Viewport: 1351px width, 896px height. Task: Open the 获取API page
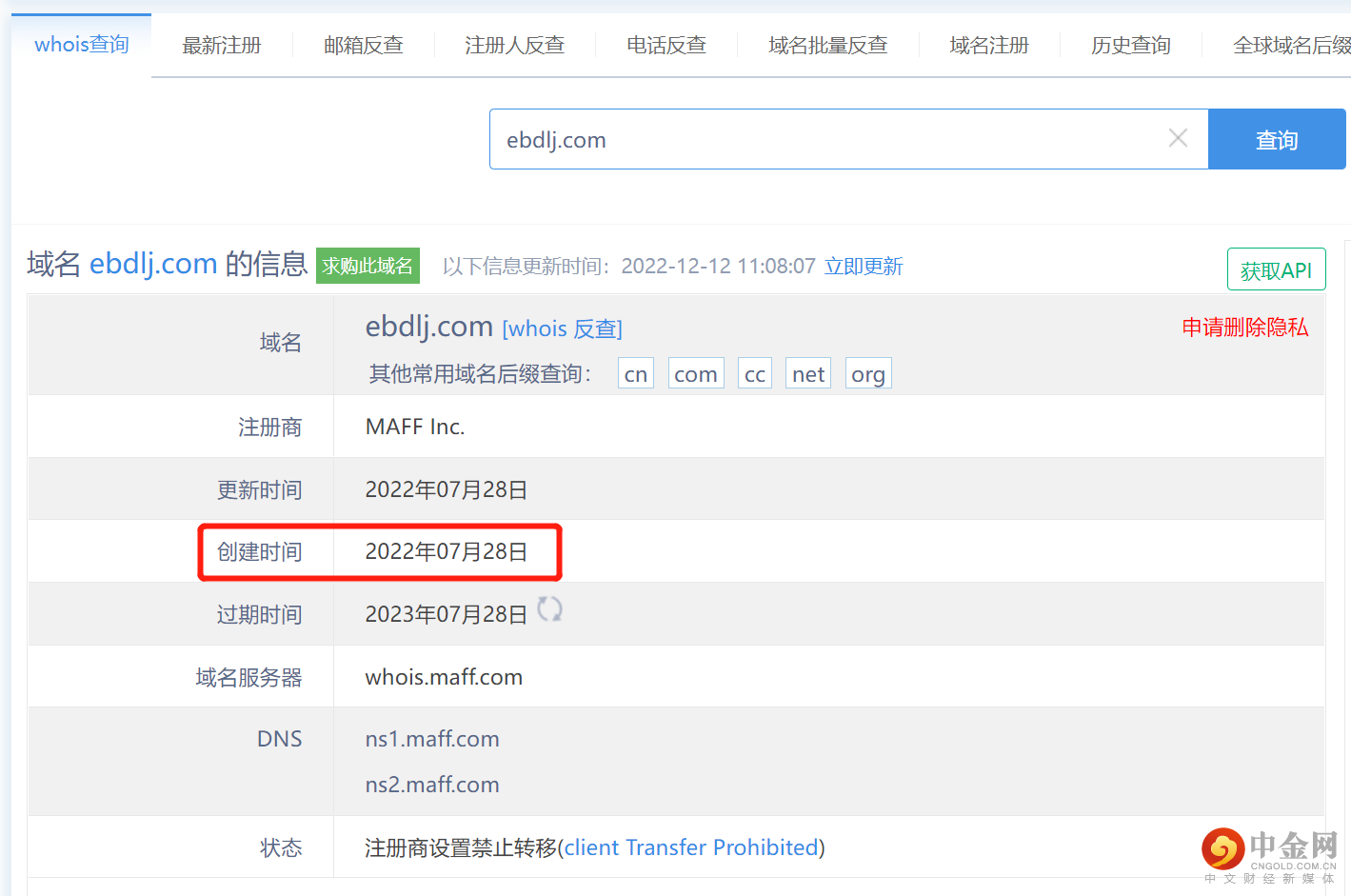pos(1276,269)
